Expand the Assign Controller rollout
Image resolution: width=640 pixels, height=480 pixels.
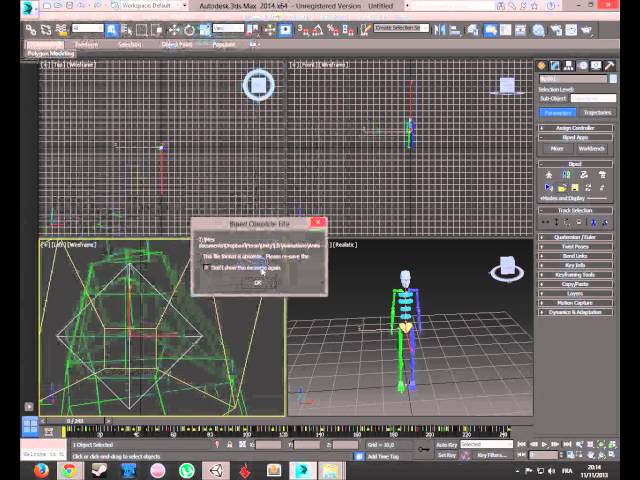coord(575,128)
